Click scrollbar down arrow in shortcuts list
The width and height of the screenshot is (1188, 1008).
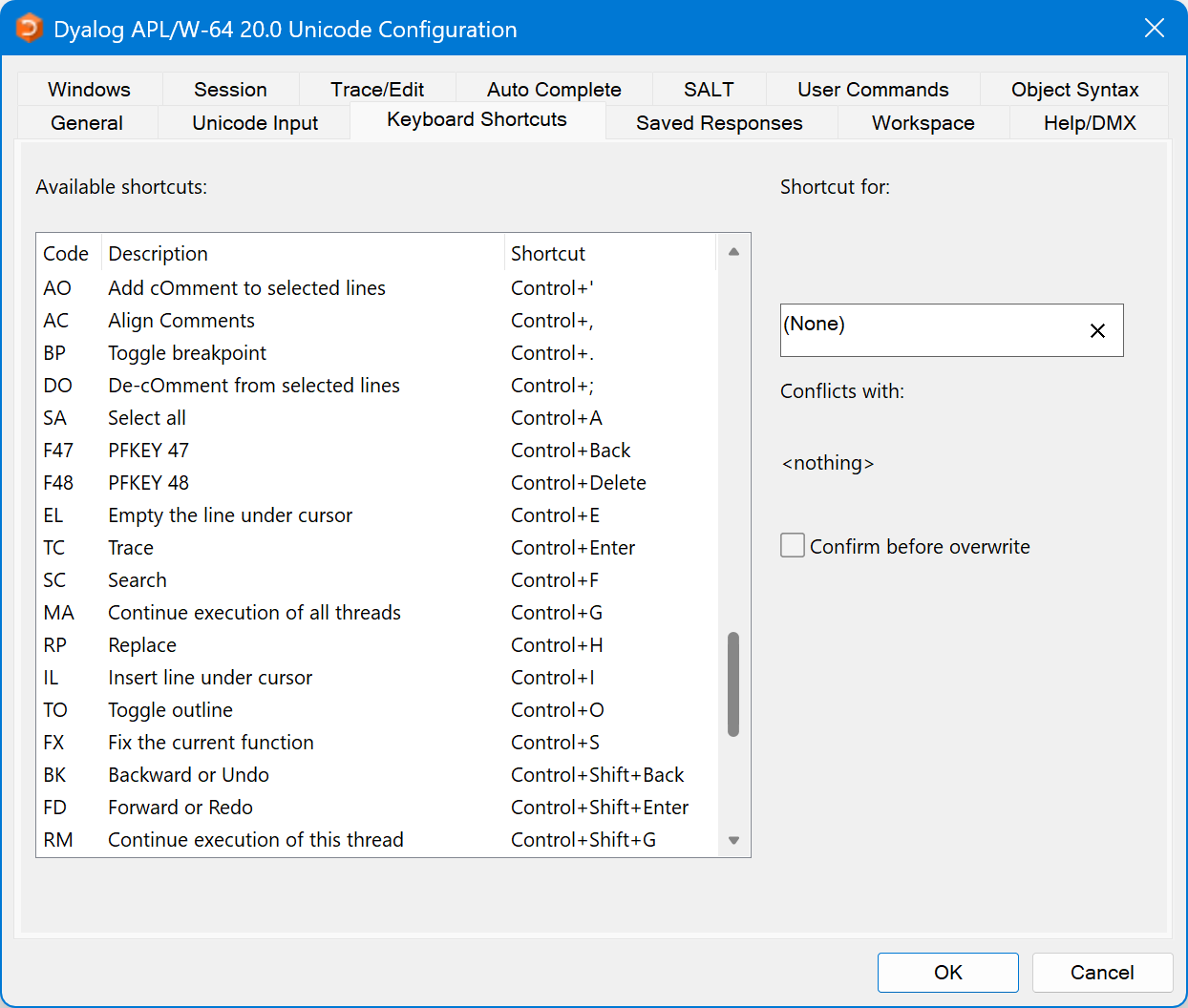[733, 840]
